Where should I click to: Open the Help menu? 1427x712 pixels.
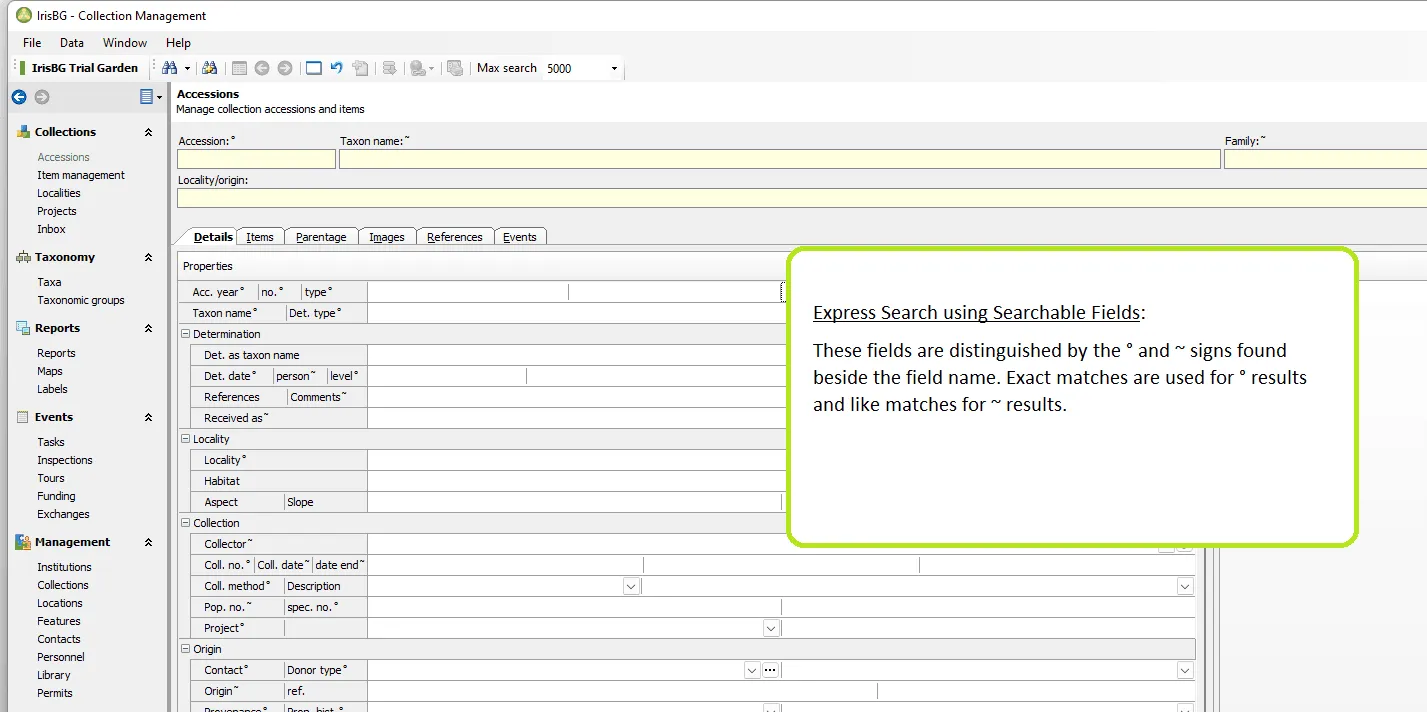point(178,43)
